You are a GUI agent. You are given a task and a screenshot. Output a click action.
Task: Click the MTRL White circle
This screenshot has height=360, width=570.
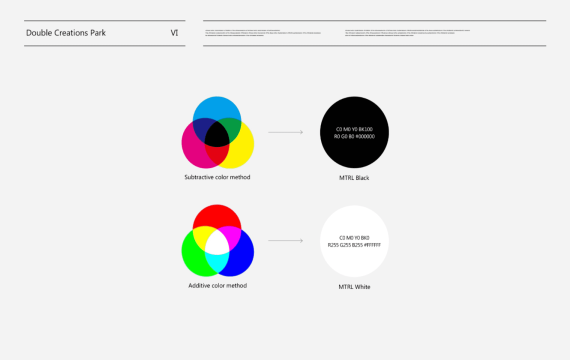click(354, 241)
